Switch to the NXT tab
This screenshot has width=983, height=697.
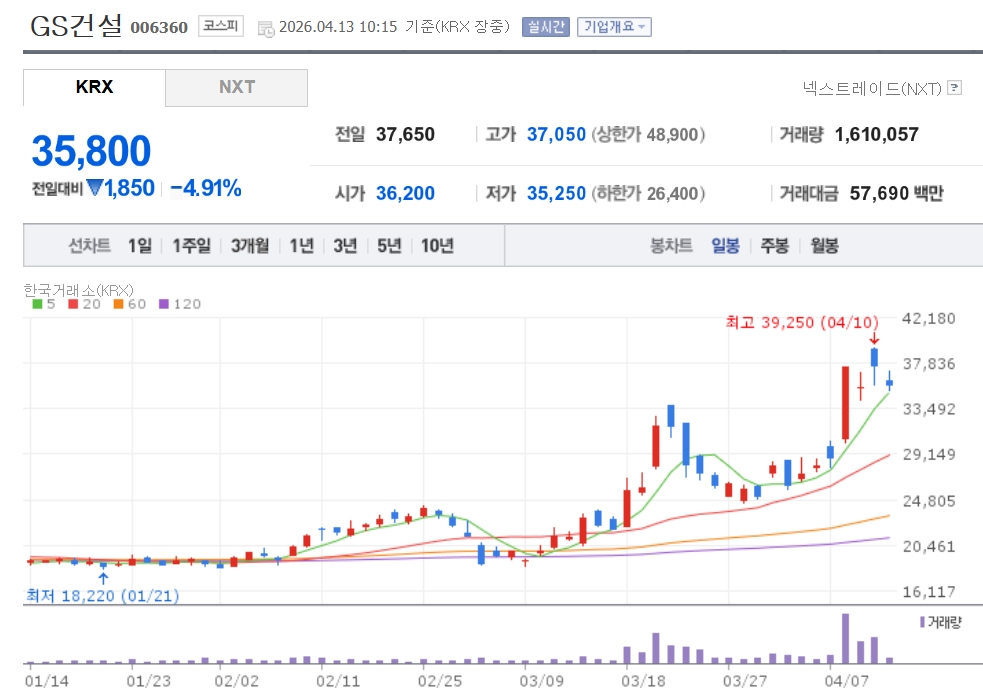pyautogui.click(x=237, y=87)
